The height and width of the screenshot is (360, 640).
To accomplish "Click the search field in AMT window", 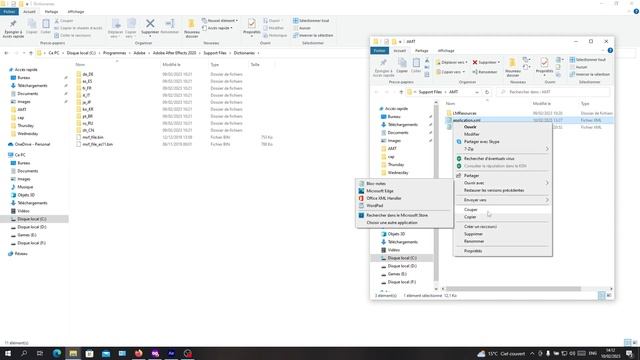I will 553,92.
